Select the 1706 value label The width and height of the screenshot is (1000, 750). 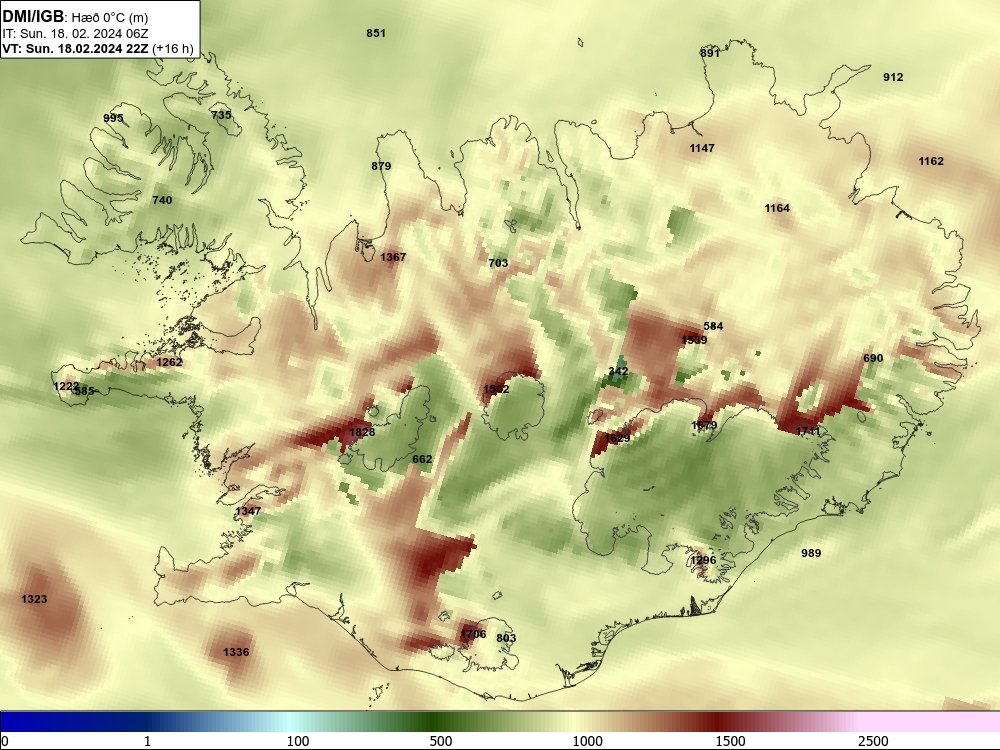coord(473,635)
